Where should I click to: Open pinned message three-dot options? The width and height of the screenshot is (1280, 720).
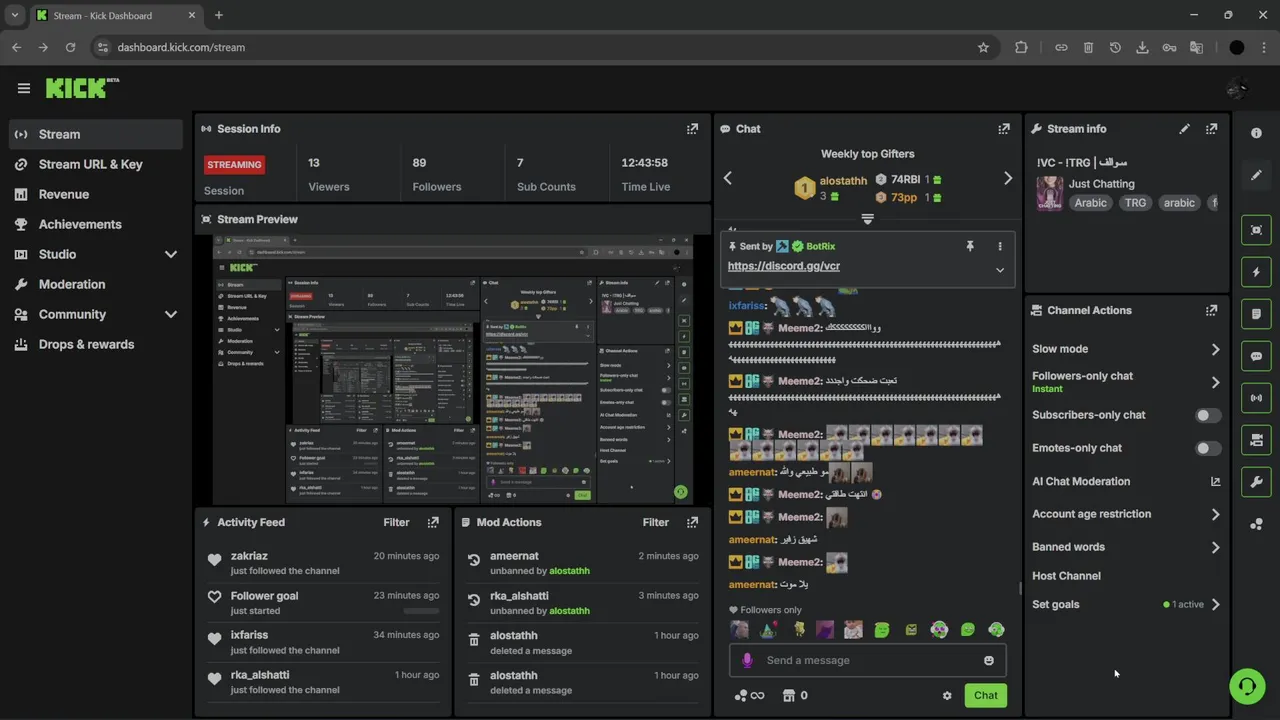tap(999, 246)
